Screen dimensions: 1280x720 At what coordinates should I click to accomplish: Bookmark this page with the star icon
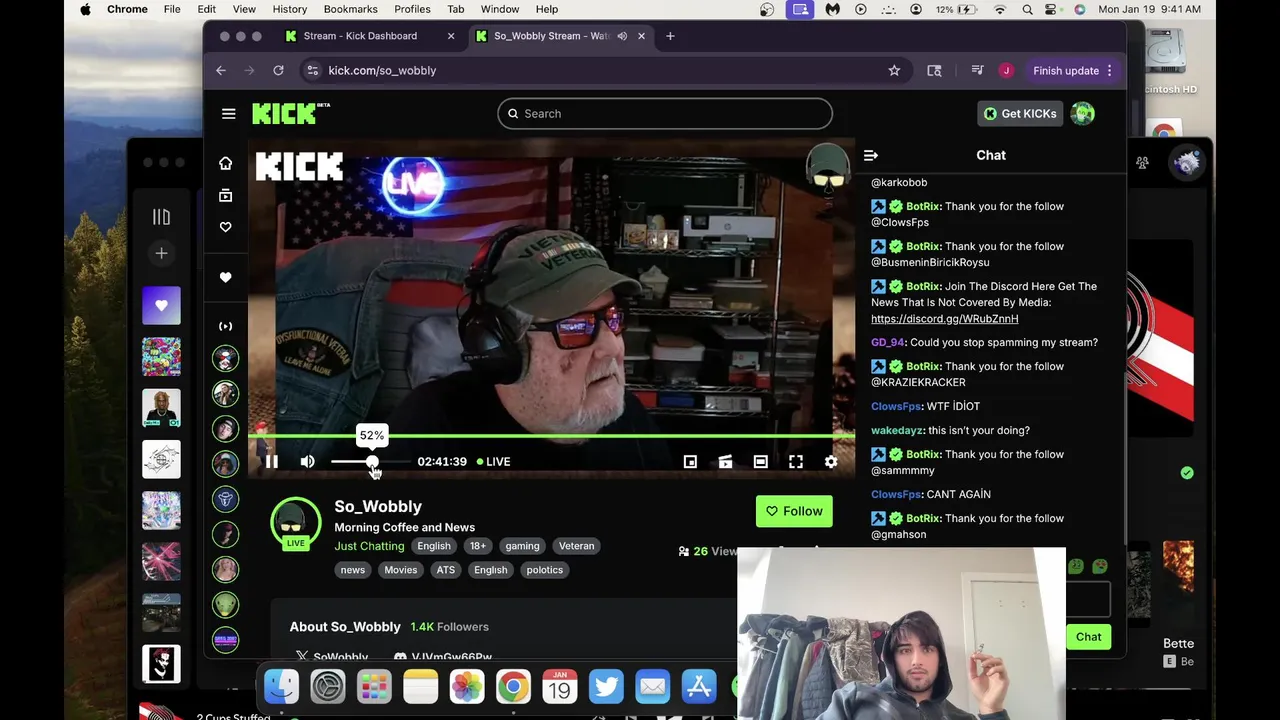pyautogui.click(x=894, y=70)
